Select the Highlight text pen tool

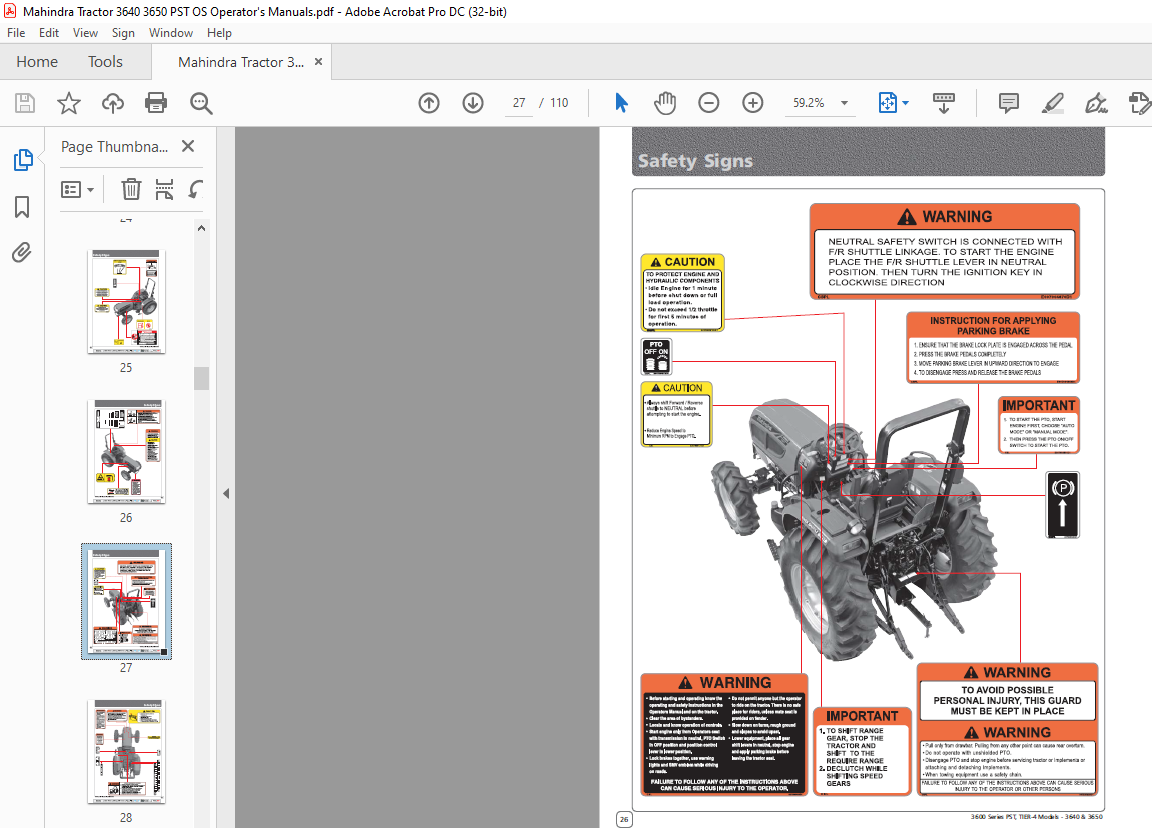pos(1053,103)
